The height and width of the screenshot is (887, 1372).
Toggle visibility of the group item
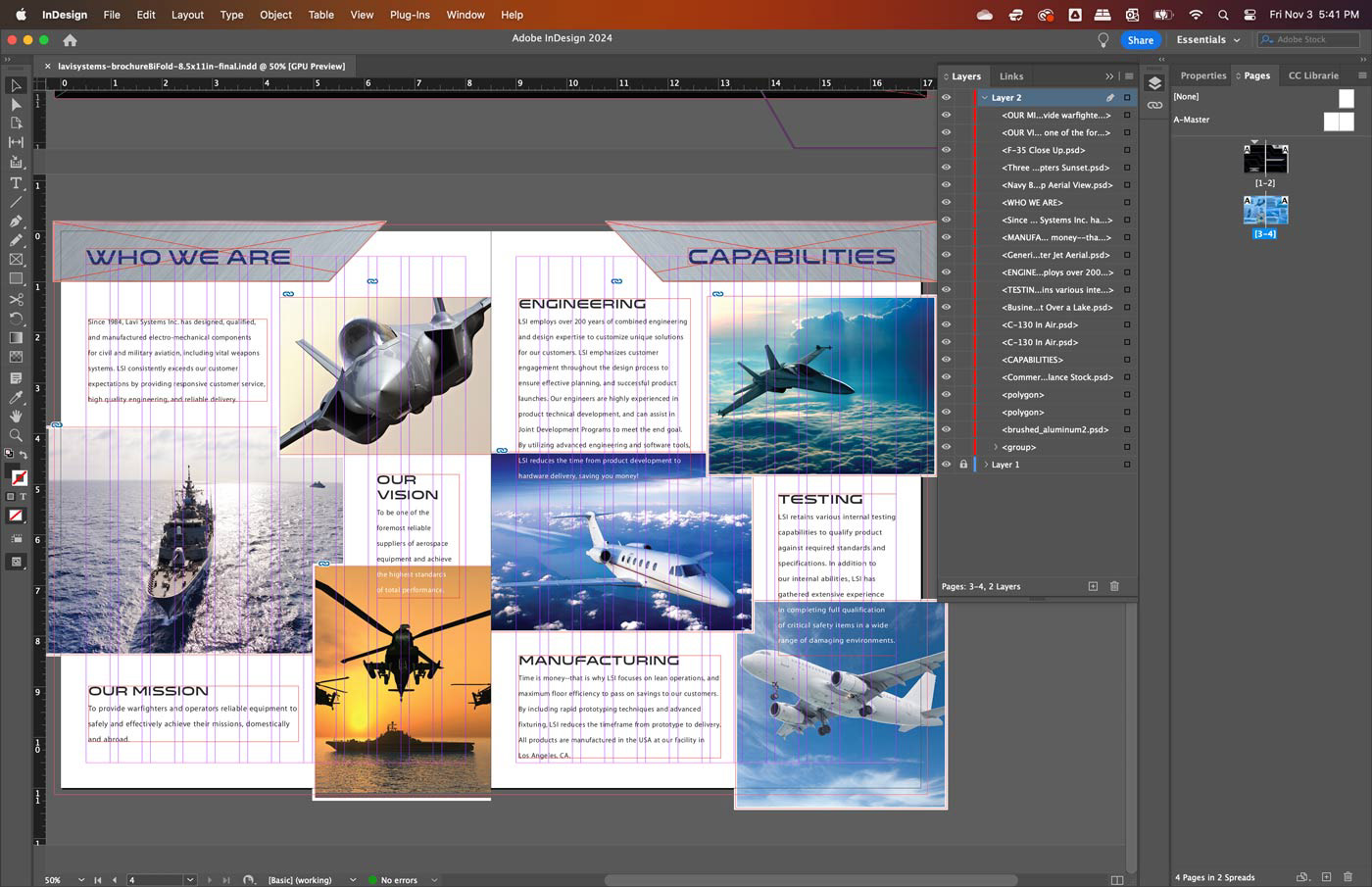[946, 447]
